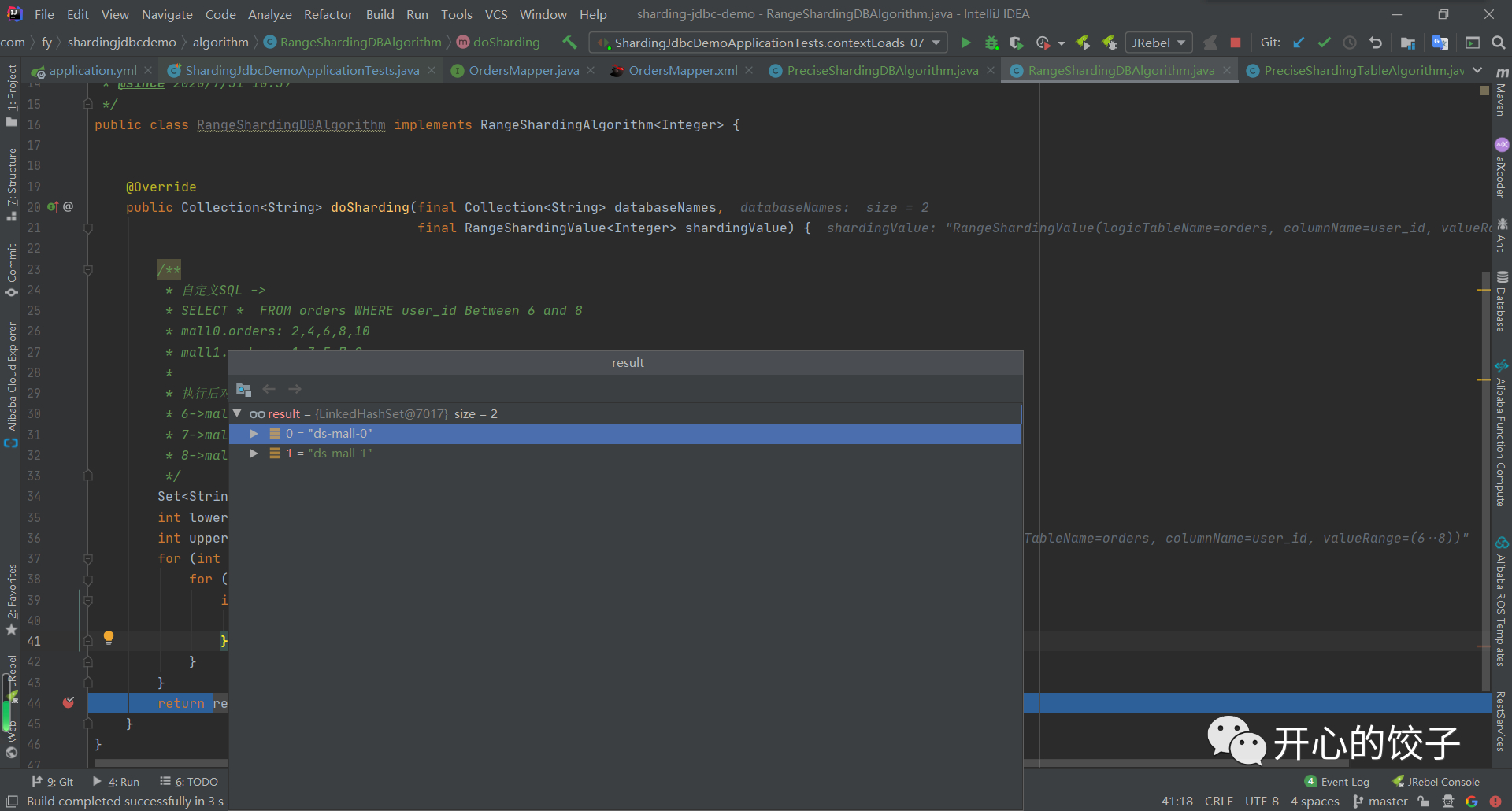
Task: Click the forward arrow in result popup
Action: 295,389
